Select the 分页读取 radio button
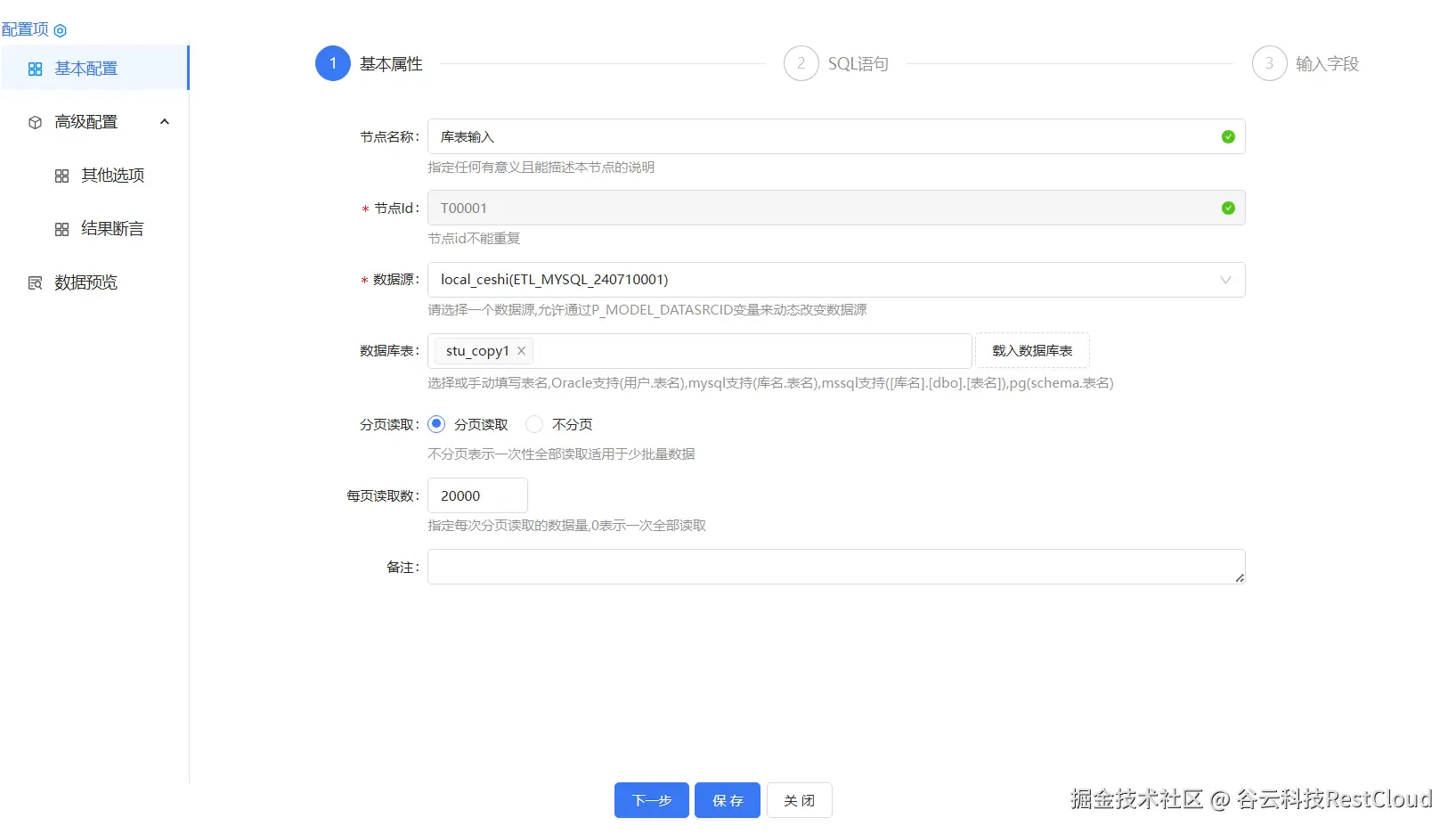 (435, 424)
